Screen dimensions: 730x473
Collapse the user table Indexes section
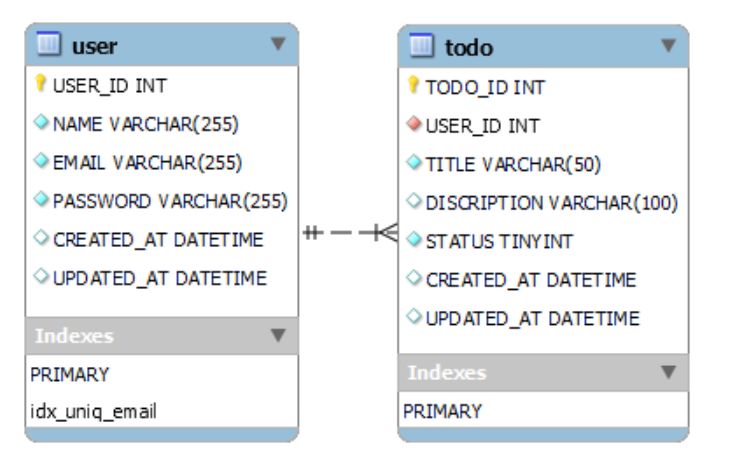[279, 335]
